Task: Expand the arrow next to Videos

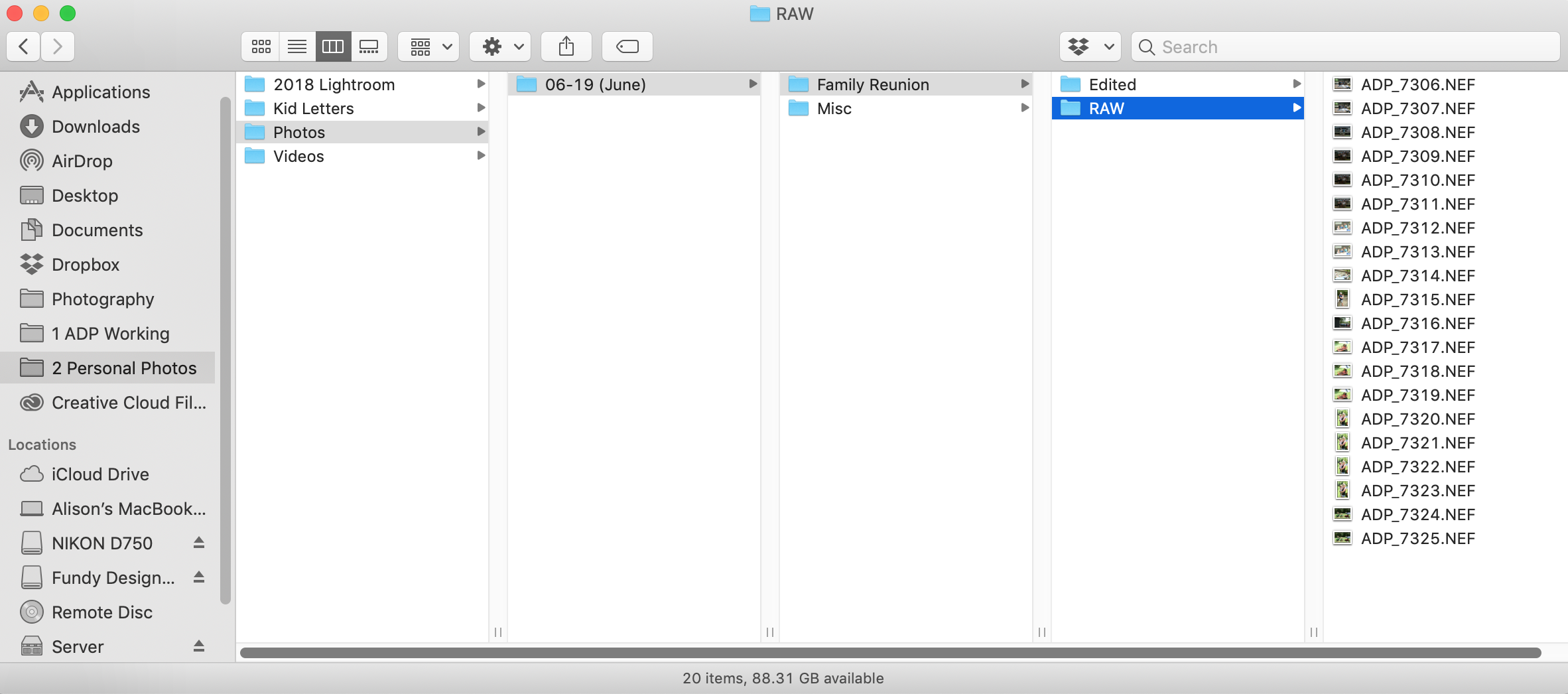Action: coord(481,156)
